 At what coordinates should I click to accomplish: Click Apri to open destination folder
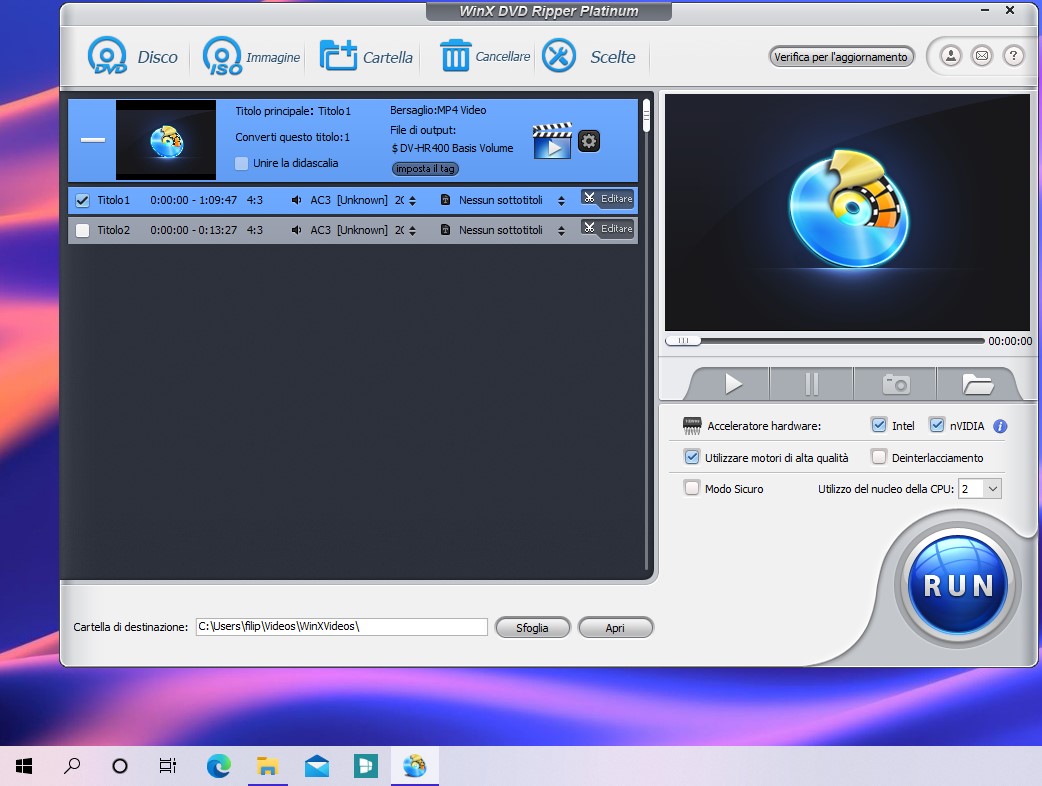point(615,628)
